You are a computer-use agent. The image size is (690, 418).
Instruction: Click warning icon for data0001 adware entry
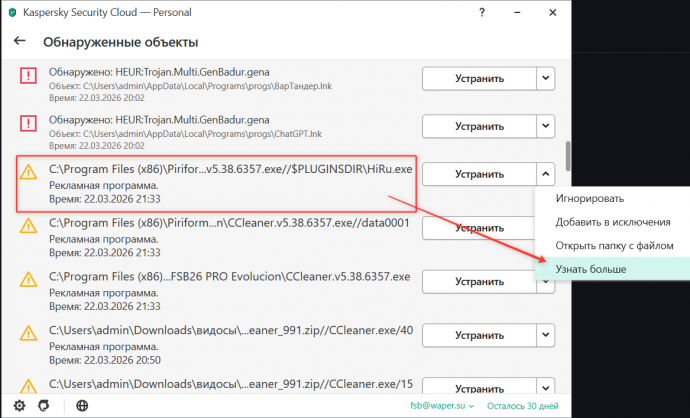click(x=29, y=228)
